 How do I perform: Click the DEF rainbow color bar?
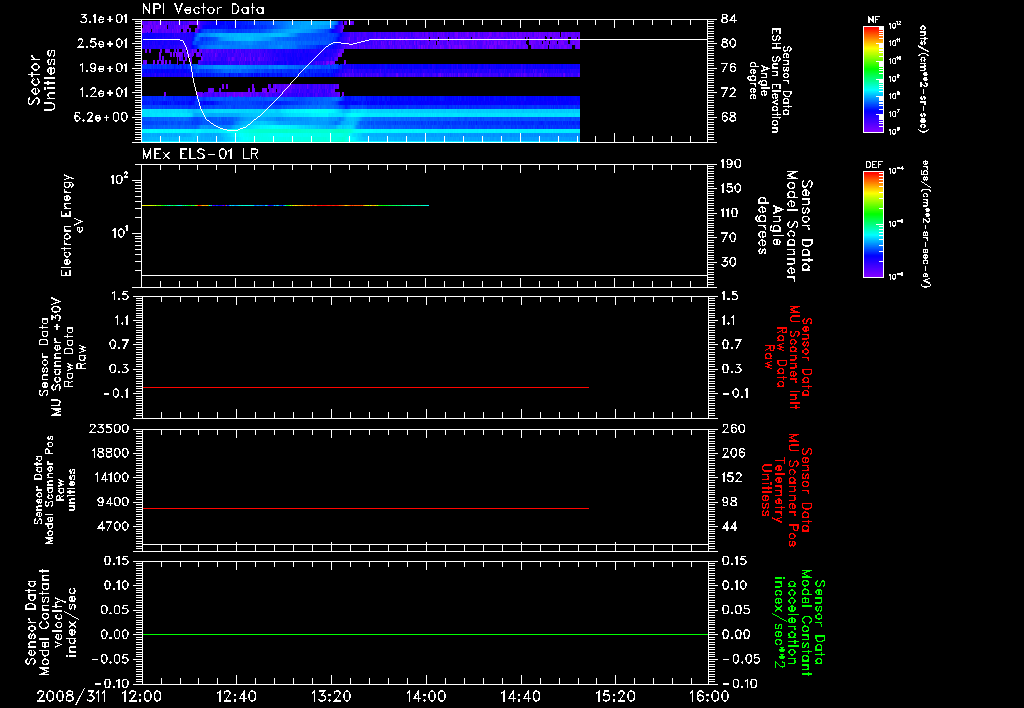pos(873,225)
